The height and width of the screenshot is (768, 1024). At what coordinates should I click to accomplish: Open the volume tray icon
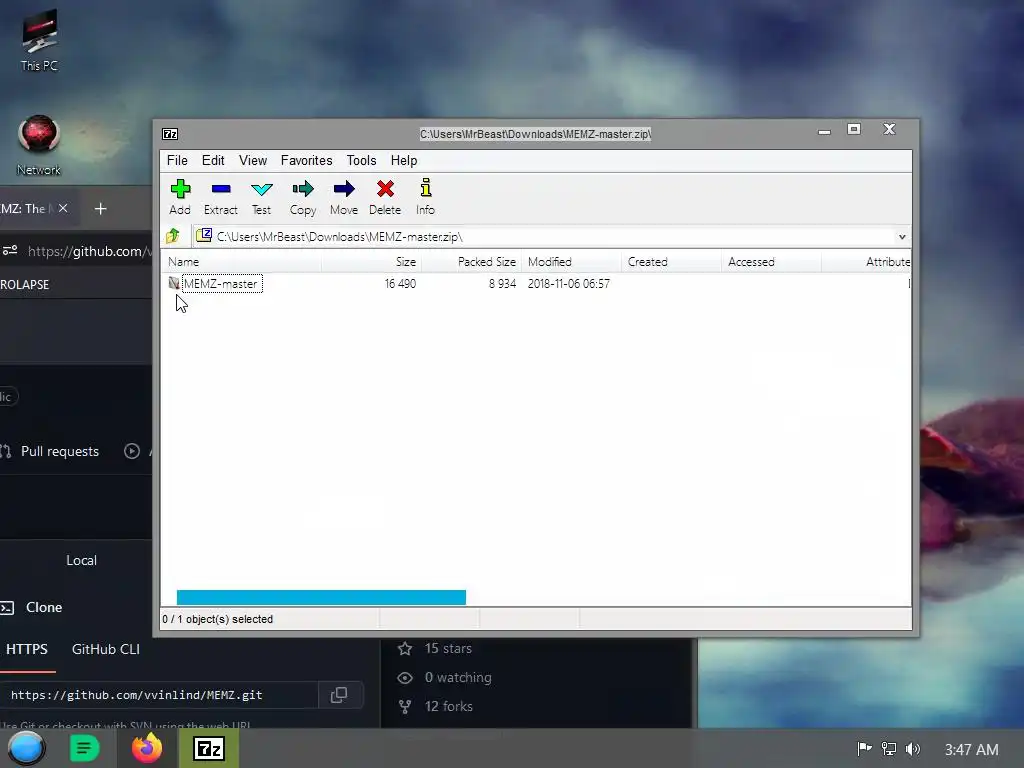[913, 748]
